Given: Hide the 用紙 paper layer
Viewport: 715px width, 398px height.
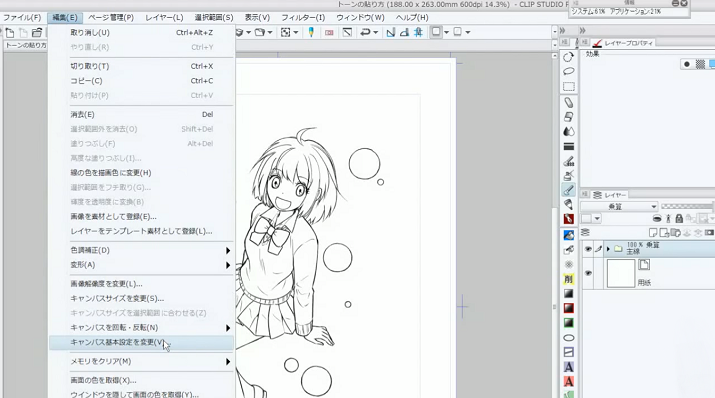Looking at the screenshot, I should [x=588, y=273].
